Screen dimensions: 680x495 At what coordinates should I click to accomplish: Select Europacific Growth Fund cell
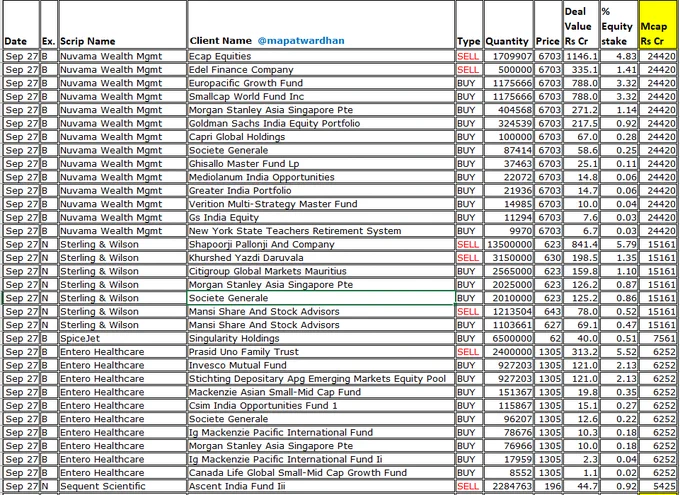[321, 83]
